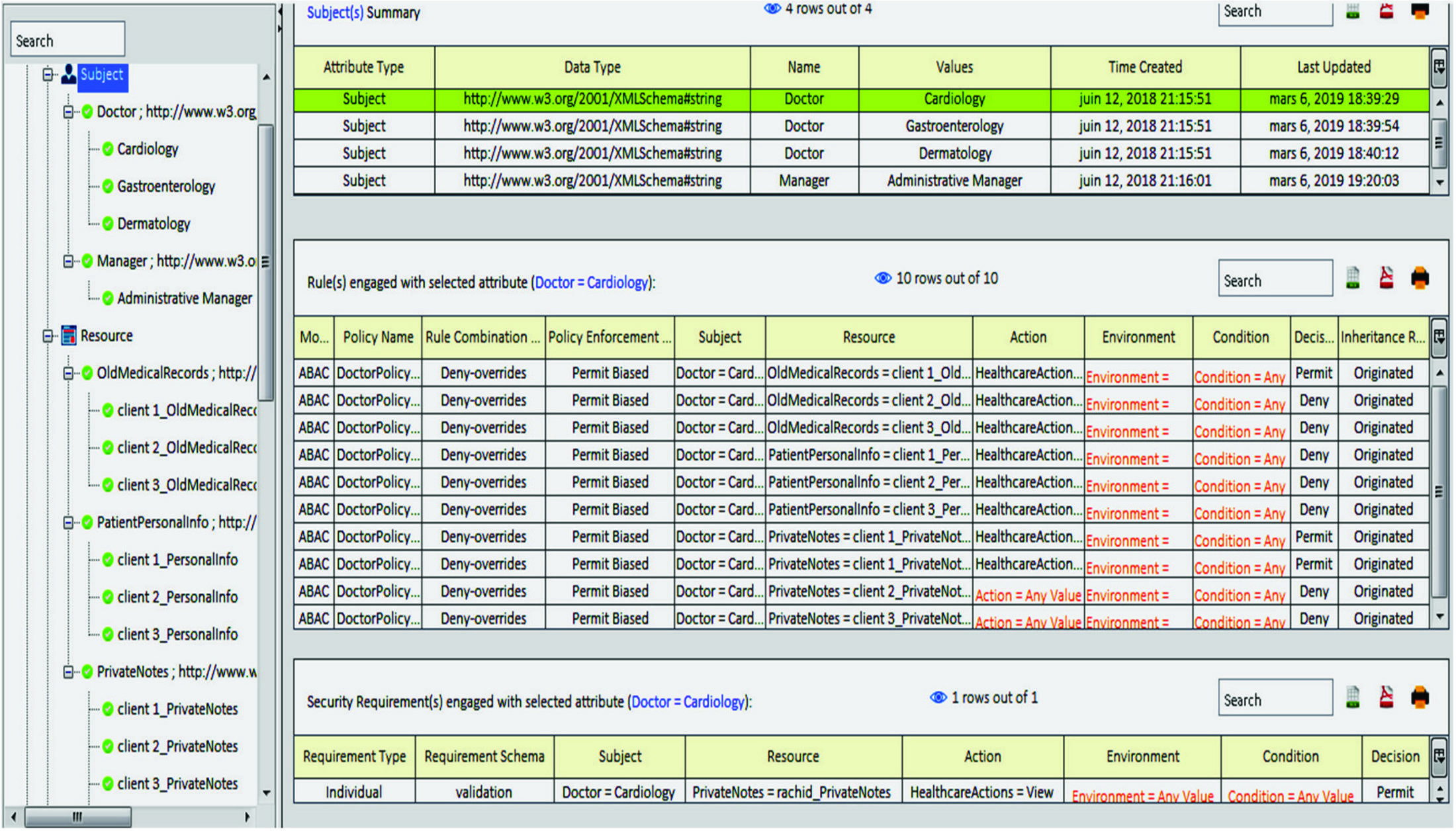Sort summary table by Time Created column
The image size is (1456, 835).
(x=1145, y=67)
